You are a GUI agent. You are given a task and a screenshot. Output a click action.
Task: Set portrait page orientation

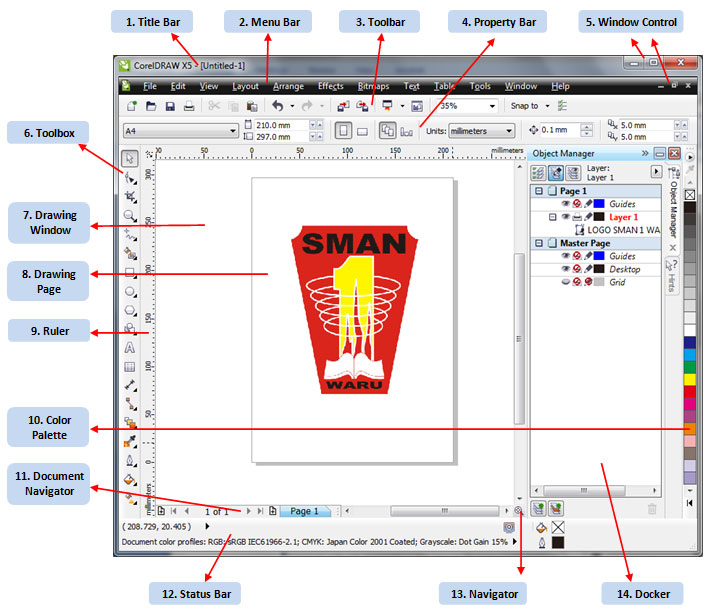pos(343,131)
